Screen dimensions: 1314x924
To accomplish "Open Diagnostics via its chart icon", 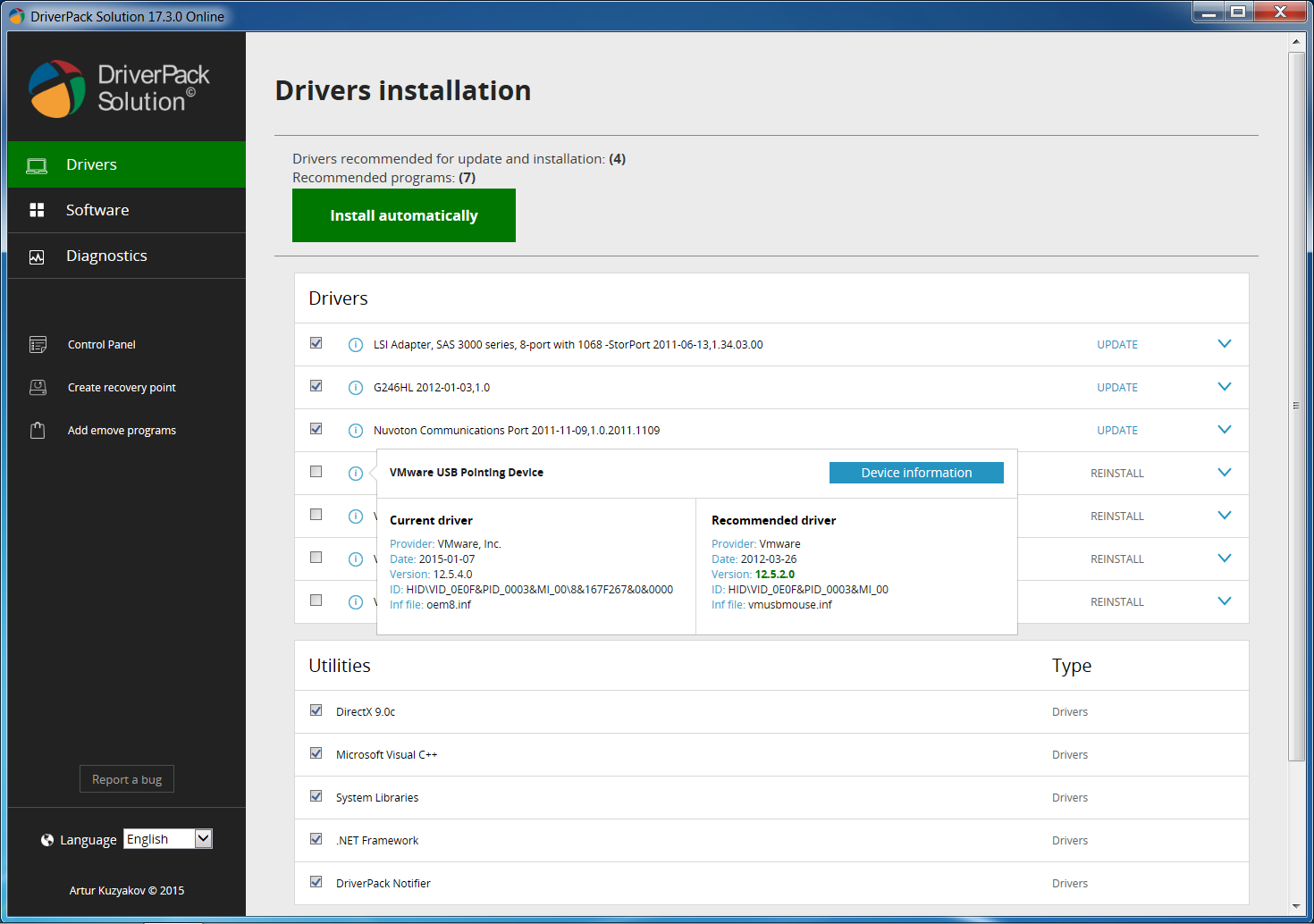I will pyautogui.click(x=37, y=256).
